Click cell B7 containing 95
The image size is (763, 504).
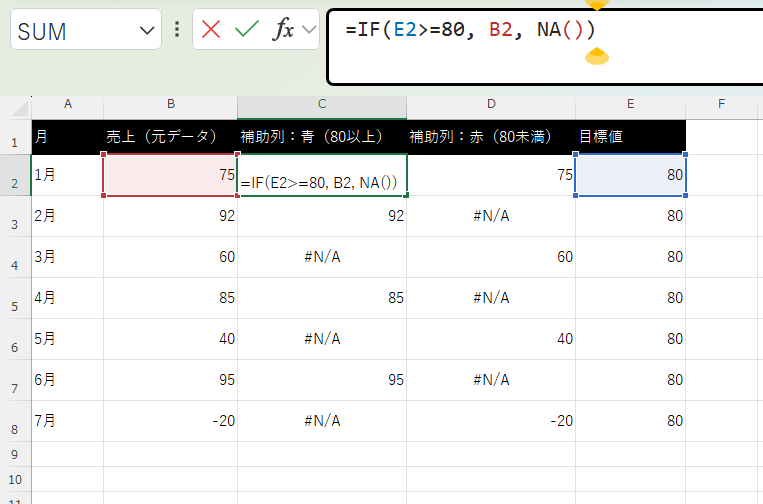click(170, 380)
